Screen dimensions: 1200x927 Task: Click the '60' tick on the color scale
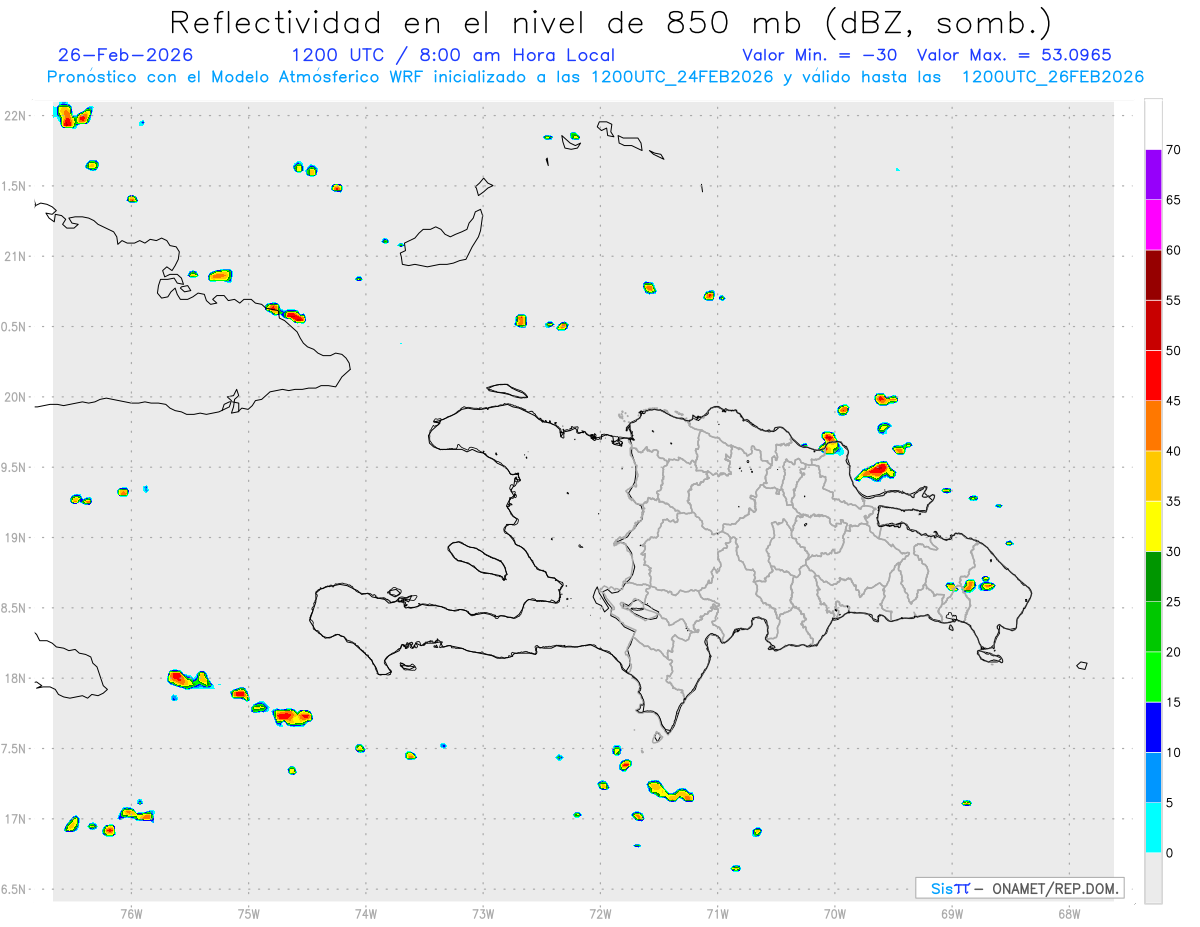pos(1173,250)
